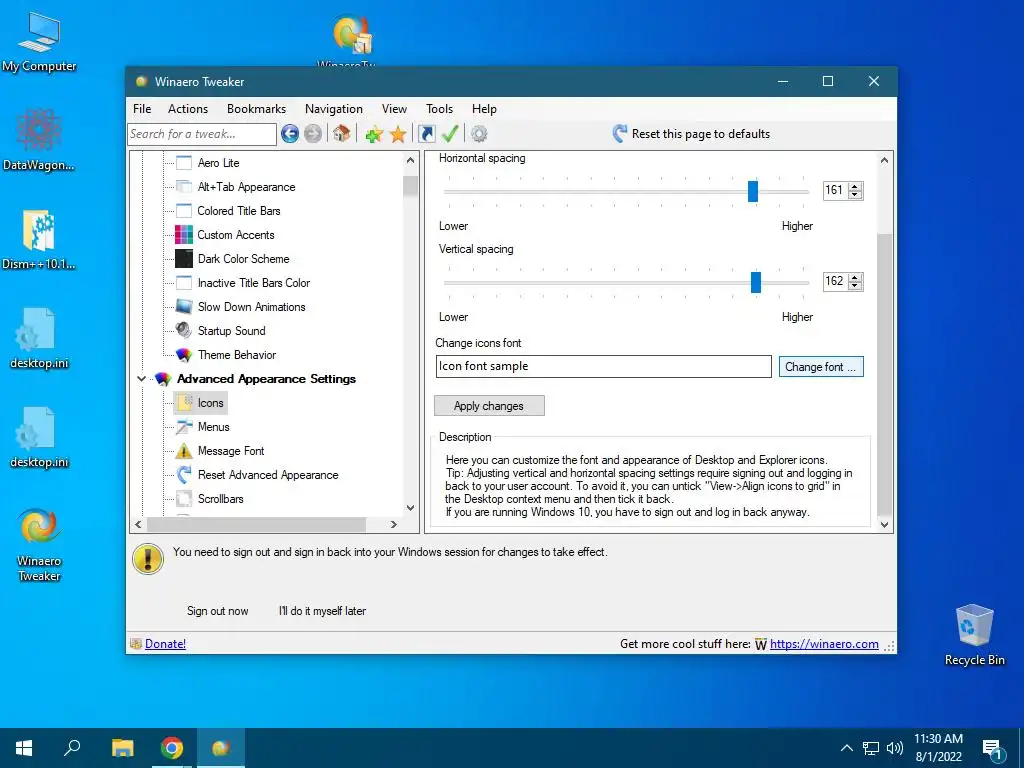
Task: Open taskbar search magnifier
Action: point(72,748)
